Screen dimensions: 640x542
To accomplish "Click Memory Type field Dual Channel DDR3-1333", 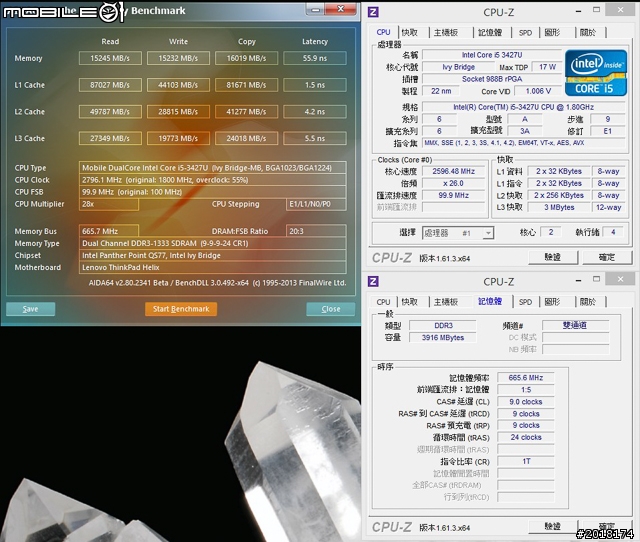I will tap(213, 243).
